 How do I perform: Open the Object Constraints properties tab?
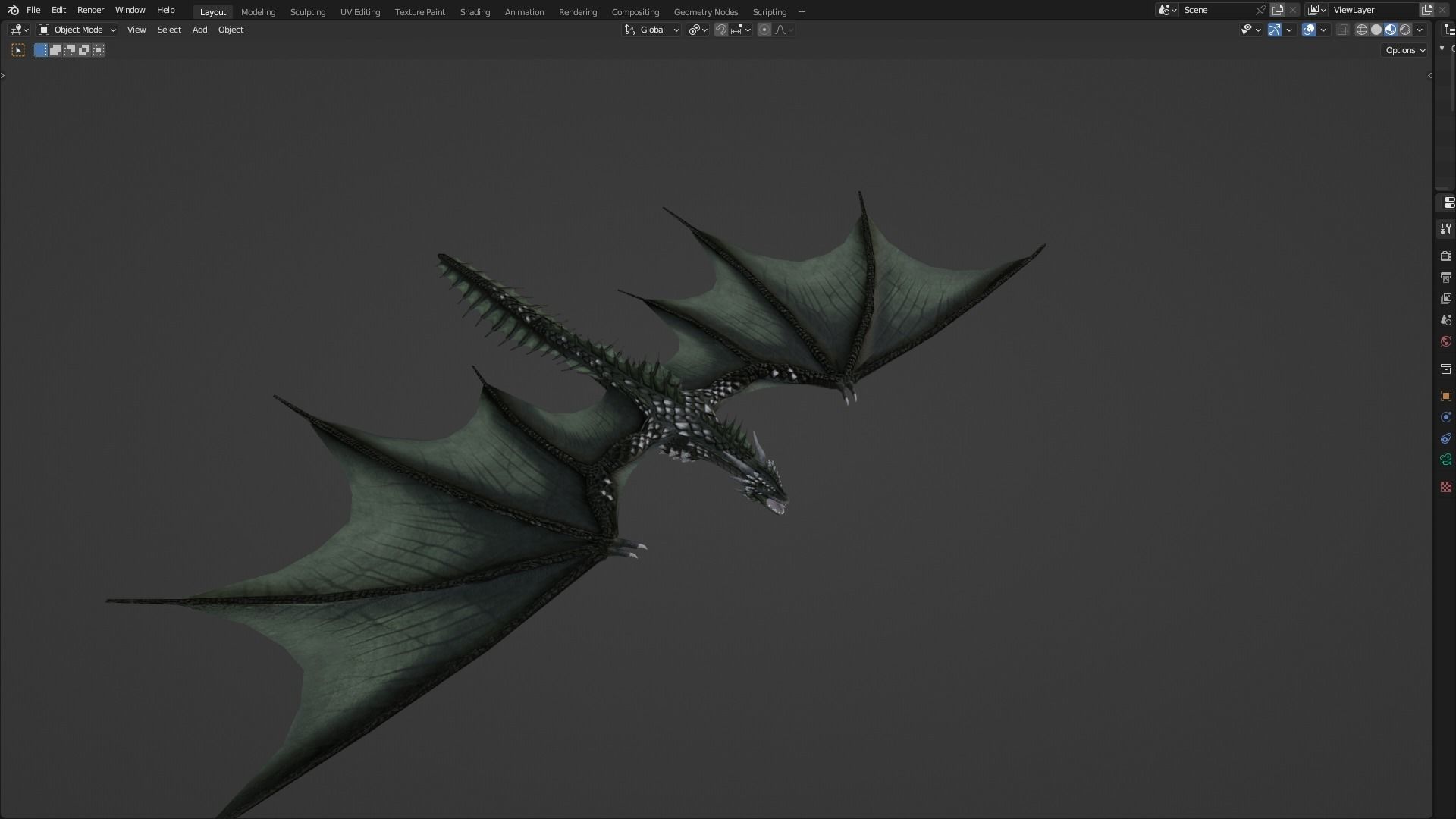click(1445, 438)
